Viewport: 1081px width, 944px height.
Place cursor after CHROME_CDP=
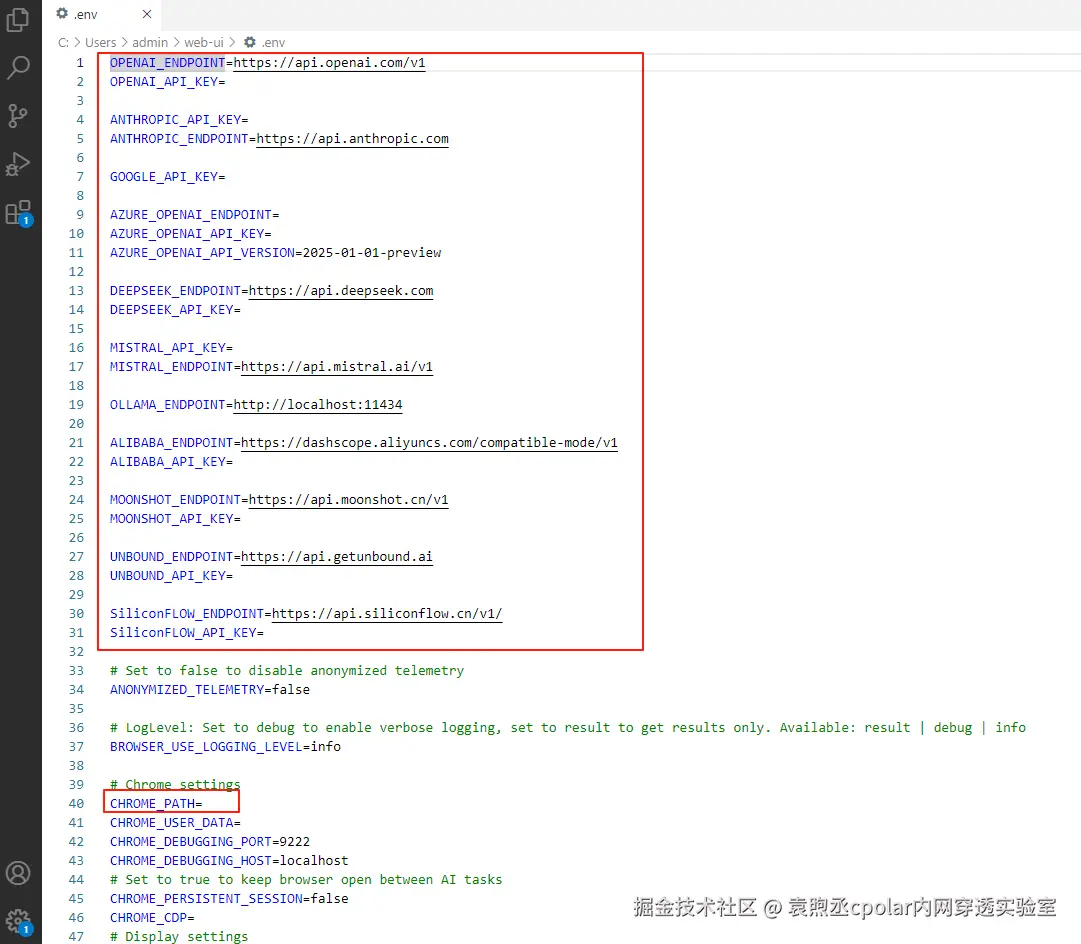[x=195, y=918]
